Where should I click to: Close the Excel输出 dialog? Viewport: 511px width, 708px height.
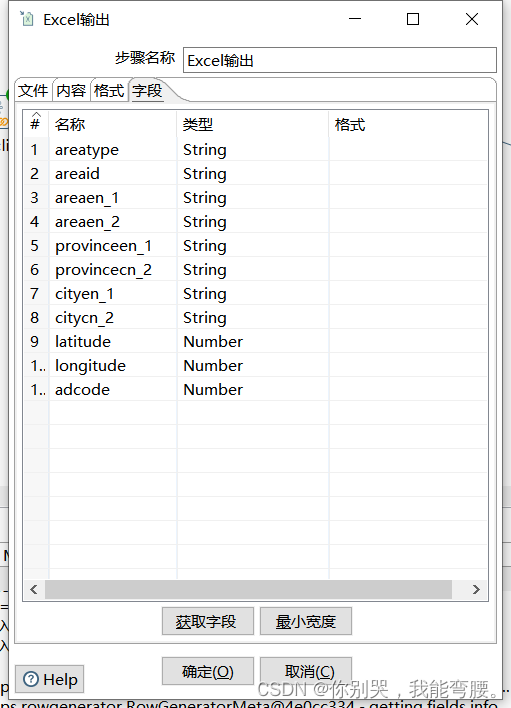coord(472,19)
